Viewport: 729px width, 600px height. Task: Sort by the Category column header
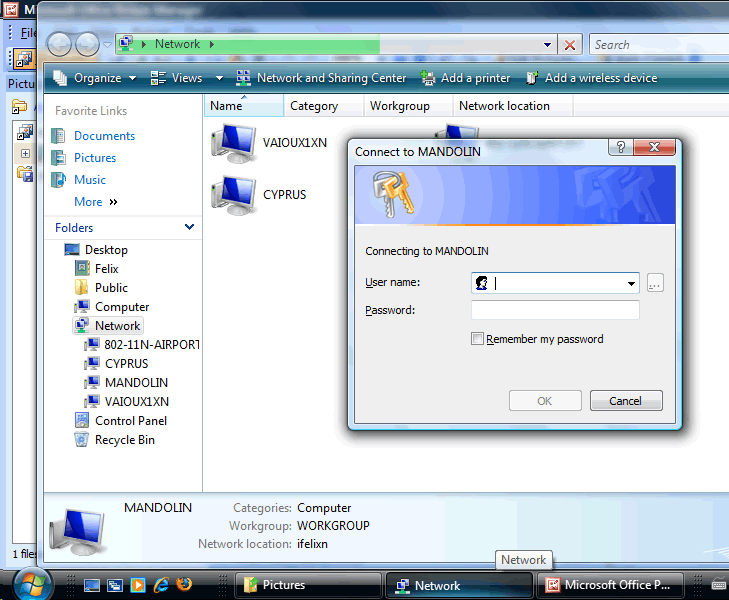tap(313, 106)
